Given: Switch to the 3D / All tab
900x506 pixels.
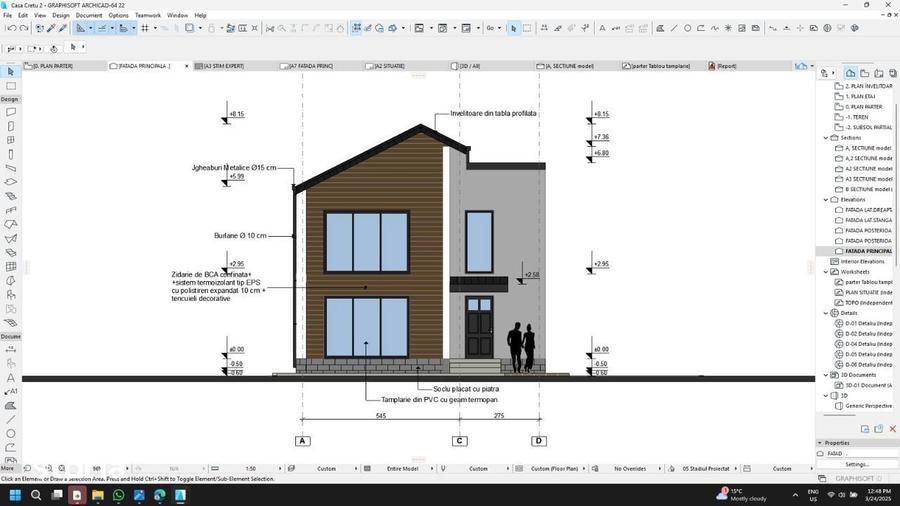Looking at the screenshot, I should pyautogui.click(x=491, y=66).
